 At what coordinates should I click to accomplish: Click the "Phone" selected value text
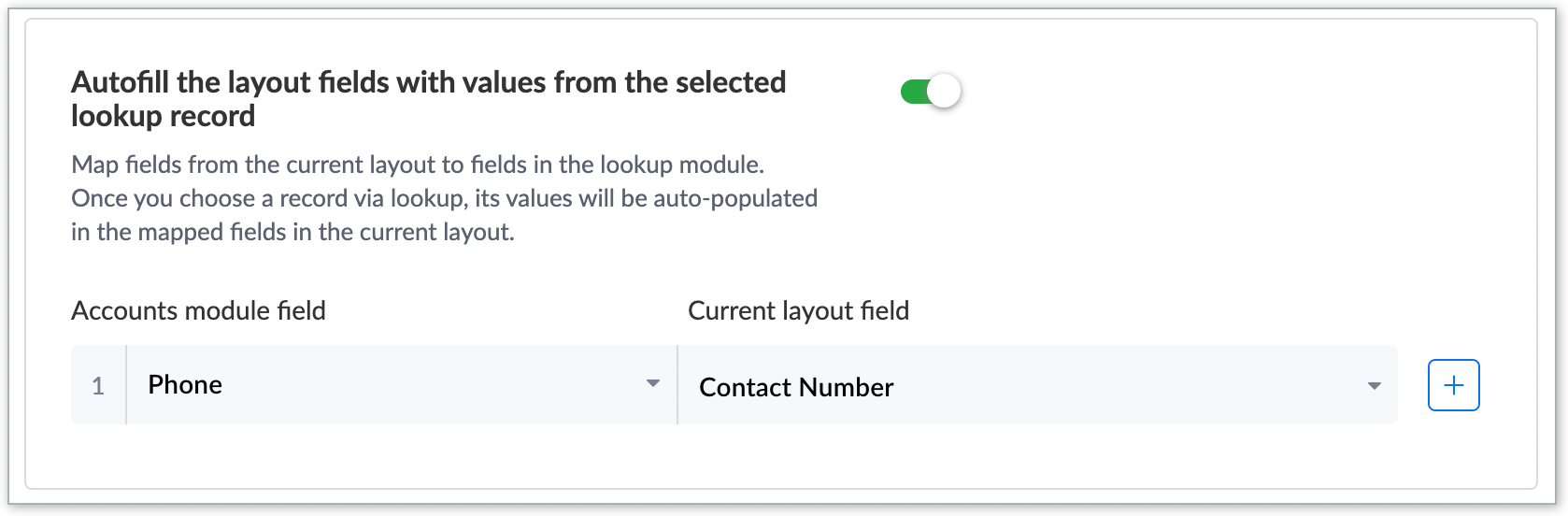[x=185, y=385]
